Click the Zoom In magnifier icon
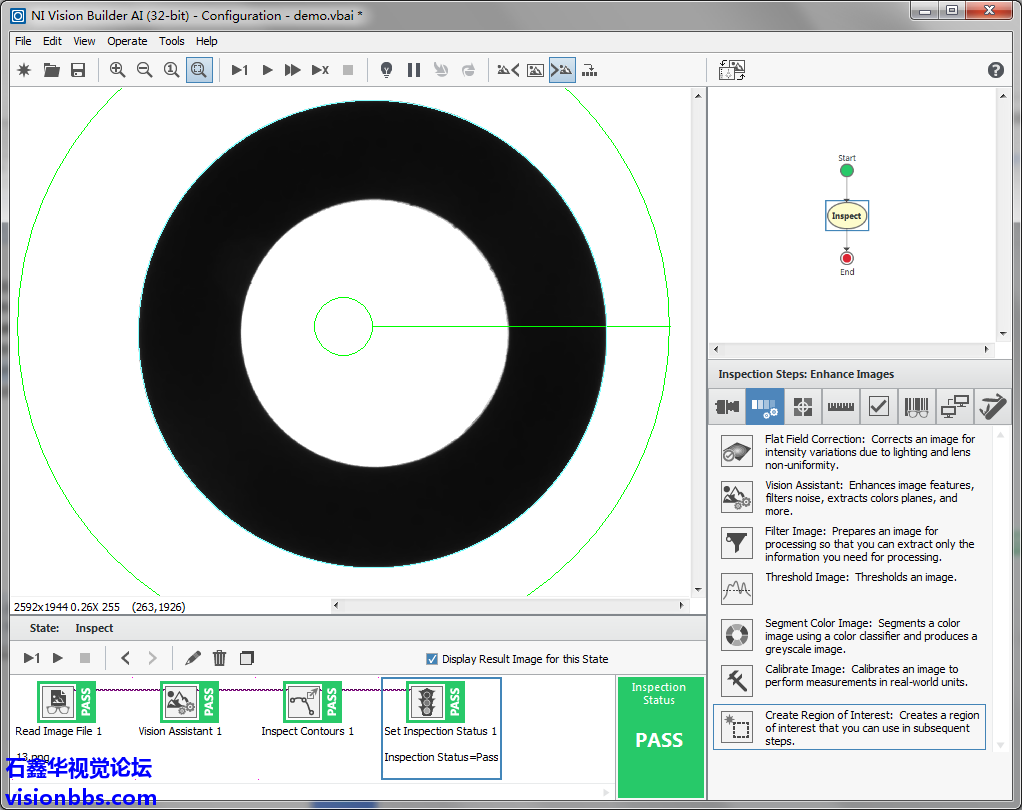1022x810 pixels. click(118, 70)
